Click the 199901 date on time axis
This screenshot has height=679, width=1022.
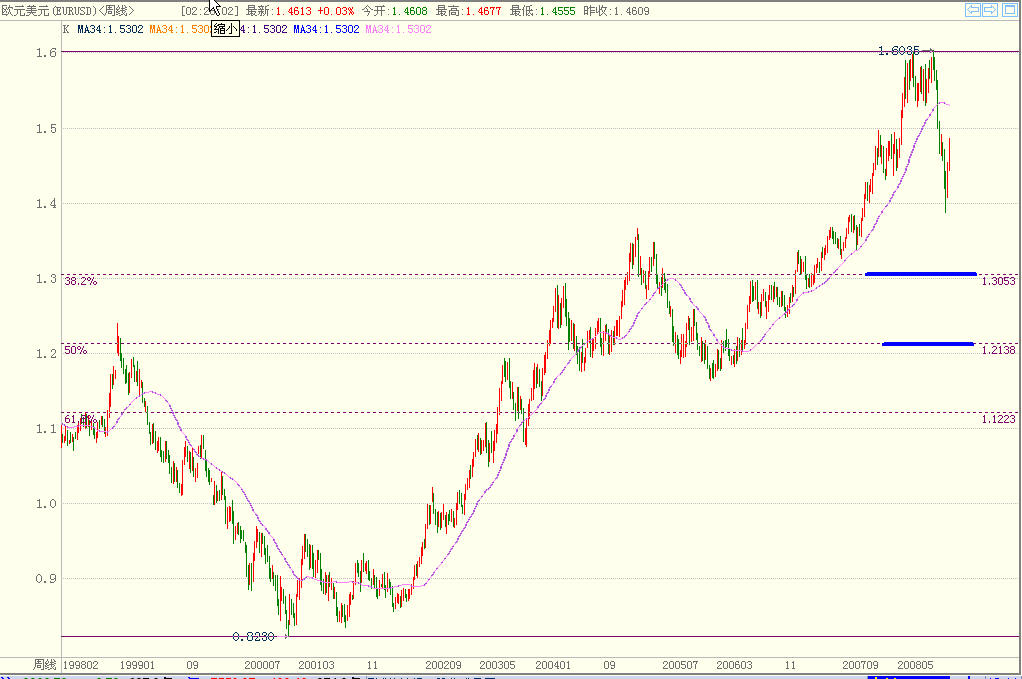(138, 665)
